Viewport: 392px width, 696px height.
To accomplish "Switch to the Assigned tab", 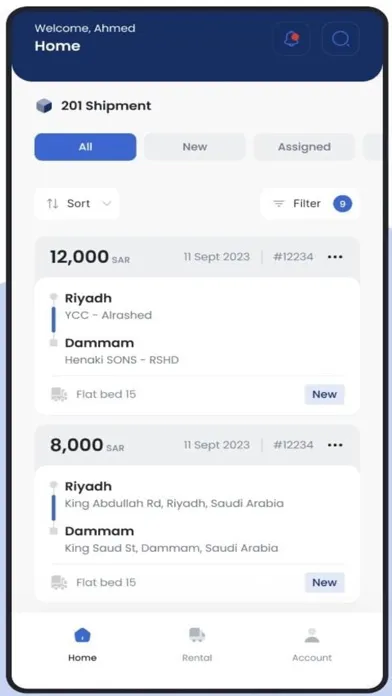I will [304, 147].
